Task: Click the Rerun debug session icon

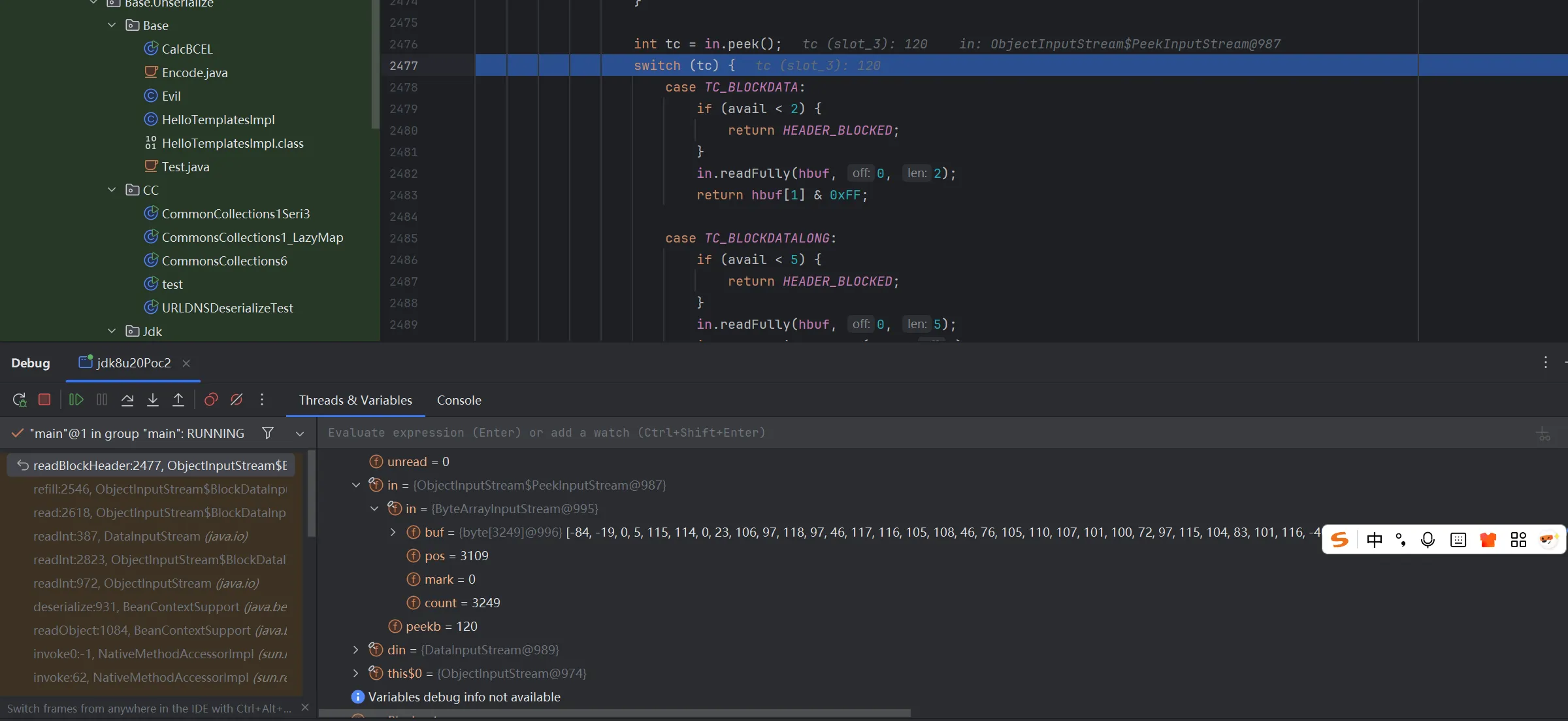Action: (19, 399)
